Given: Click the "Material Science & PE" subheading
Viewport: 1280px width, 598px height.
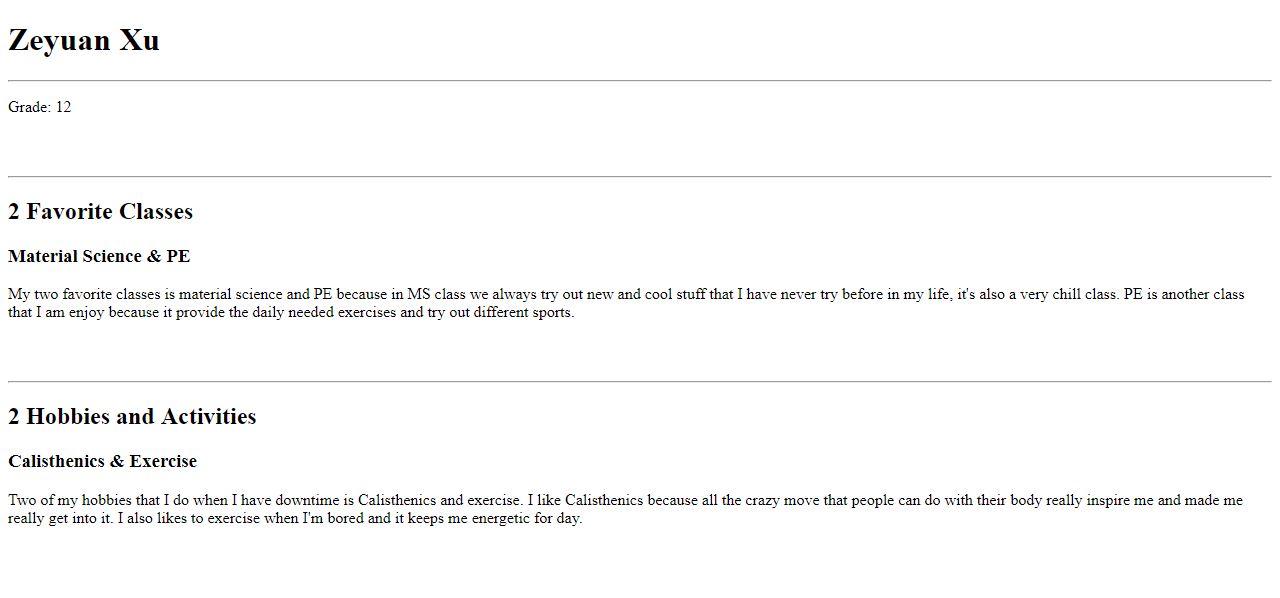Looking at the screenshot, I should coord(99,257).
